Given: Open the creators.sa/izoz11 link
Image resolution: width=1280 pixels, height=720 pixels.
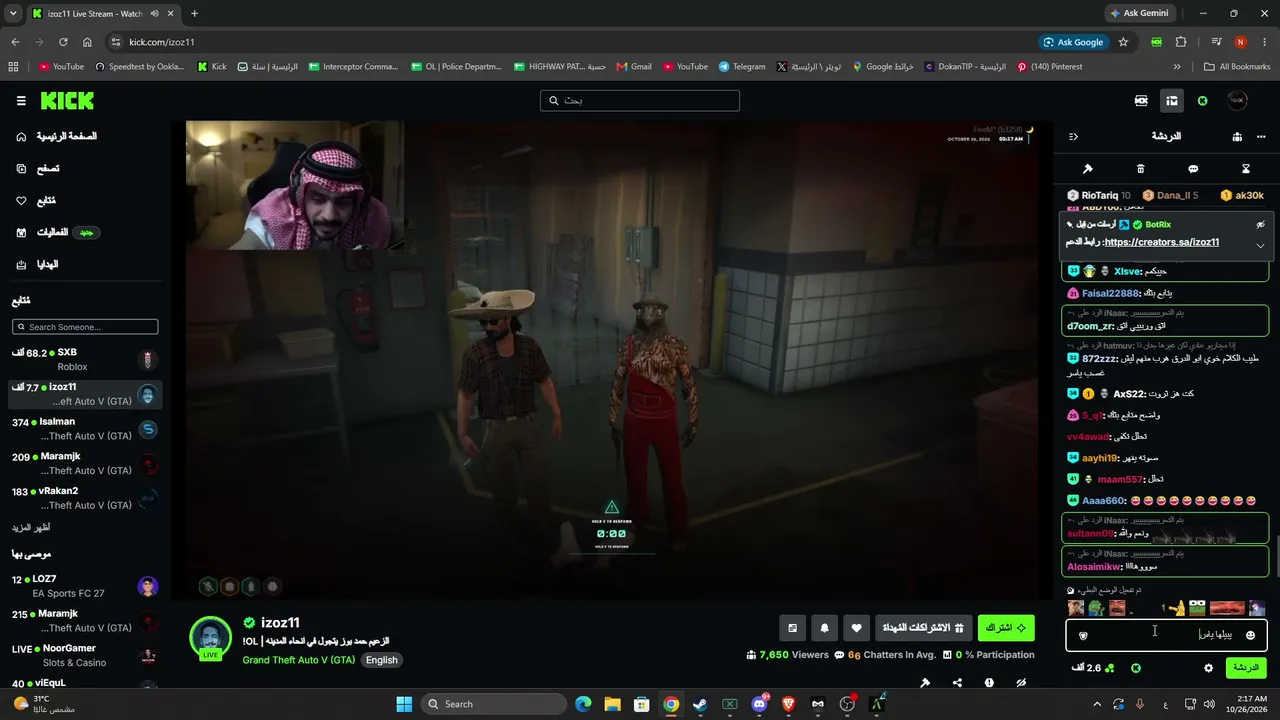Looking at the screenshot, I should pyautogui.click(x=1161, y=242).
